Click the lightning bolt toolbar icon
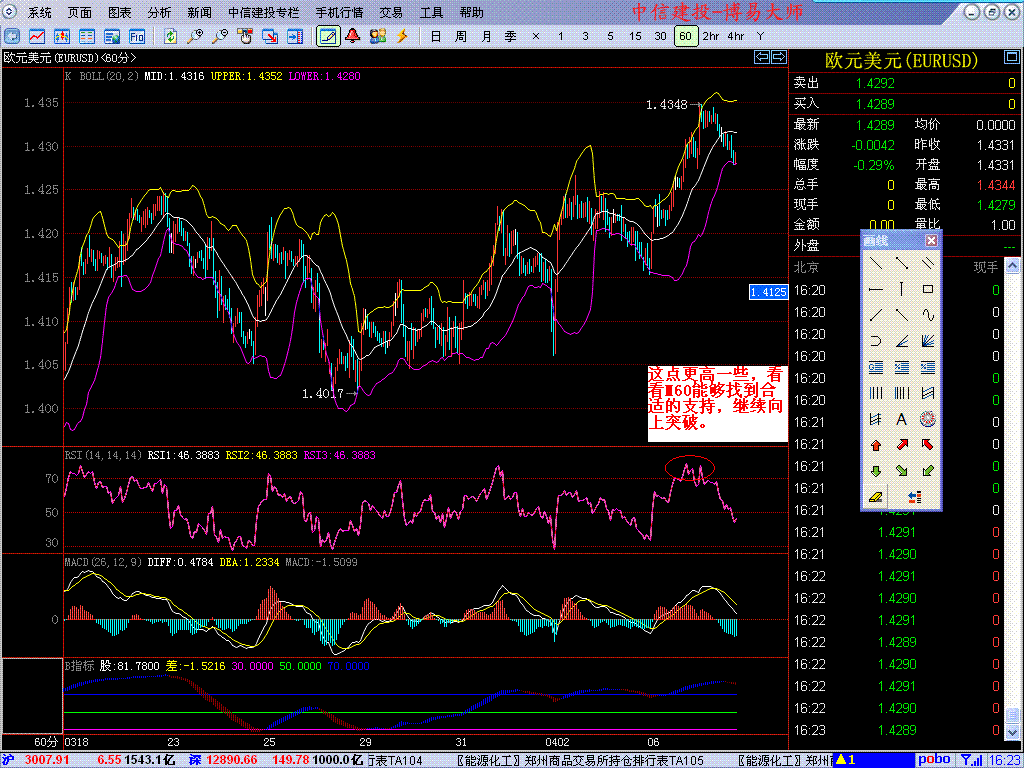 (x=402, y=36)
